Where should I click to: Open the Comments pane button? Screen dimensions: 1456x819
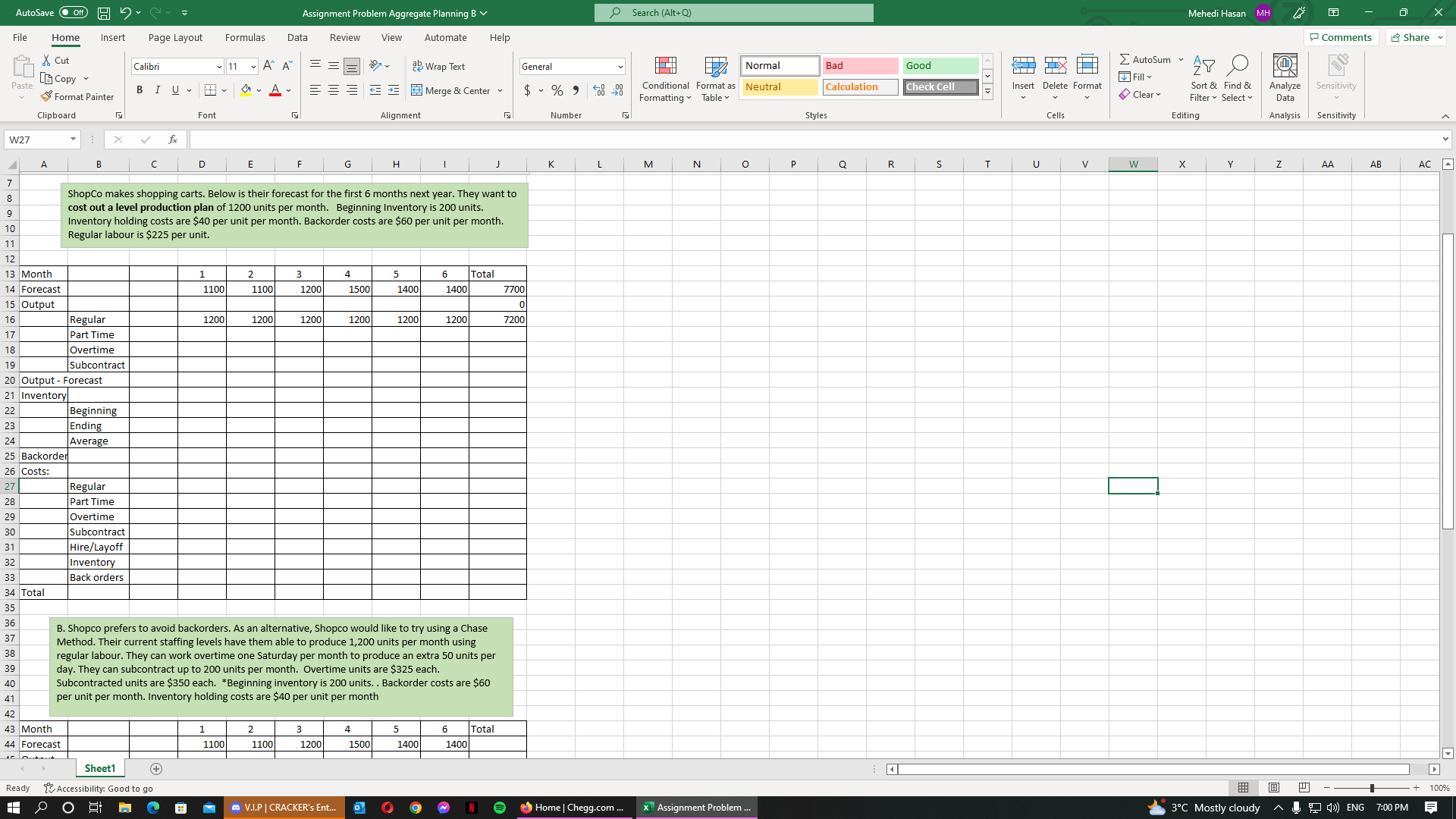(1340, 37)
